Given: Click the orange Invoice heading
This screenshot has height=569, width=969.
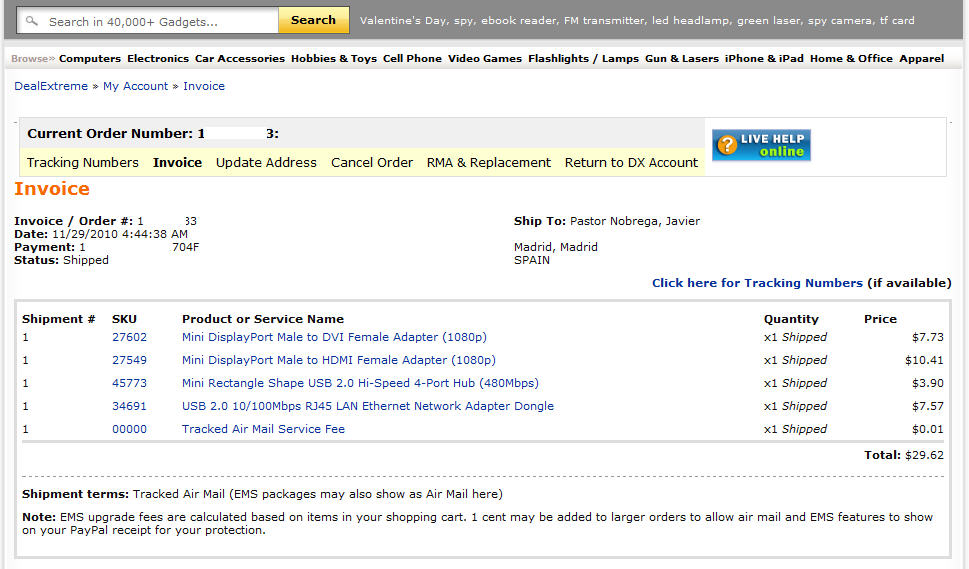Looking at the screenshot, I should click(52, 188).
